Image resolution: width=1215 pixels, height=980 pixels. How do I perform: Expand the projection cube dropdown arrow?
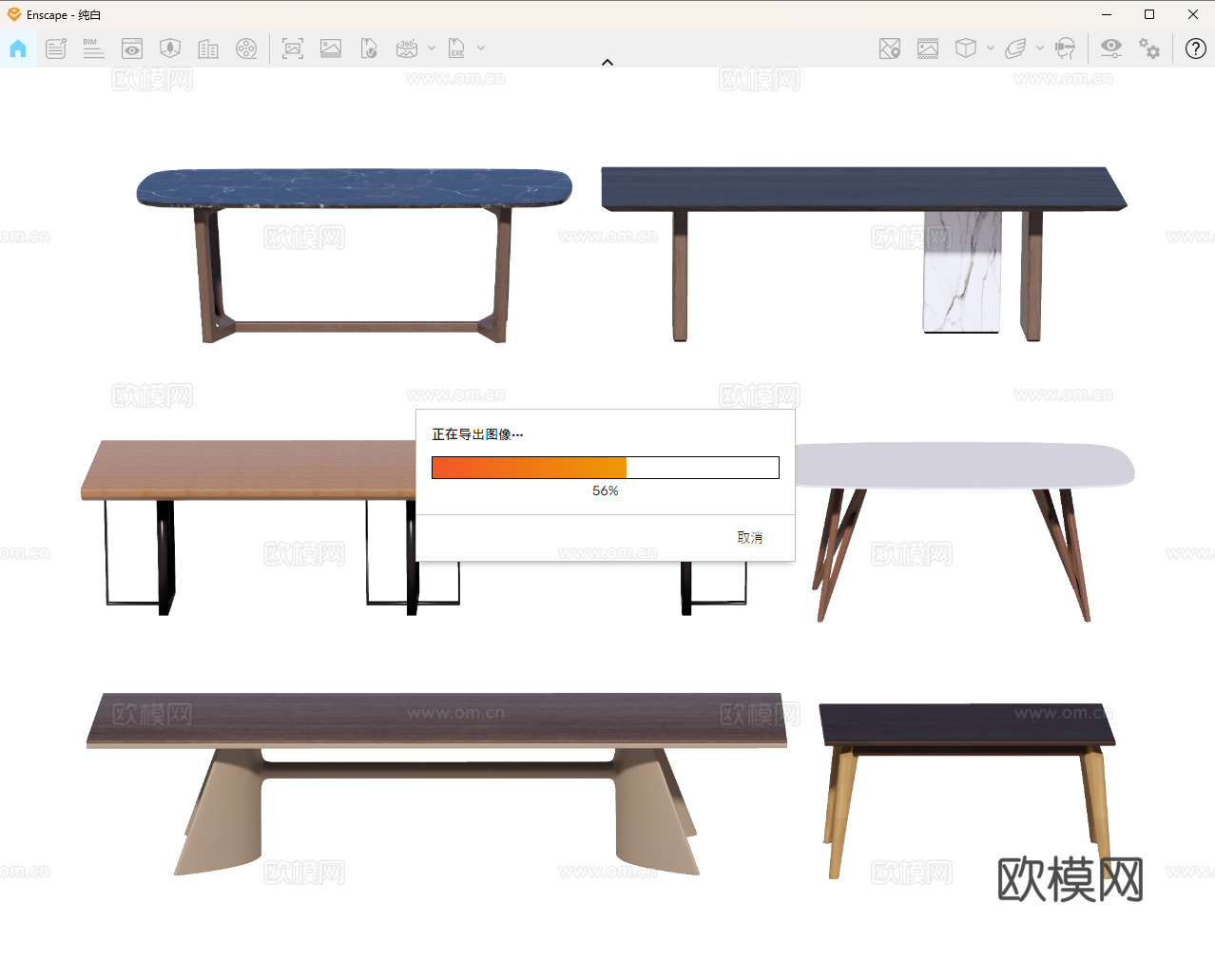point(991,48)
